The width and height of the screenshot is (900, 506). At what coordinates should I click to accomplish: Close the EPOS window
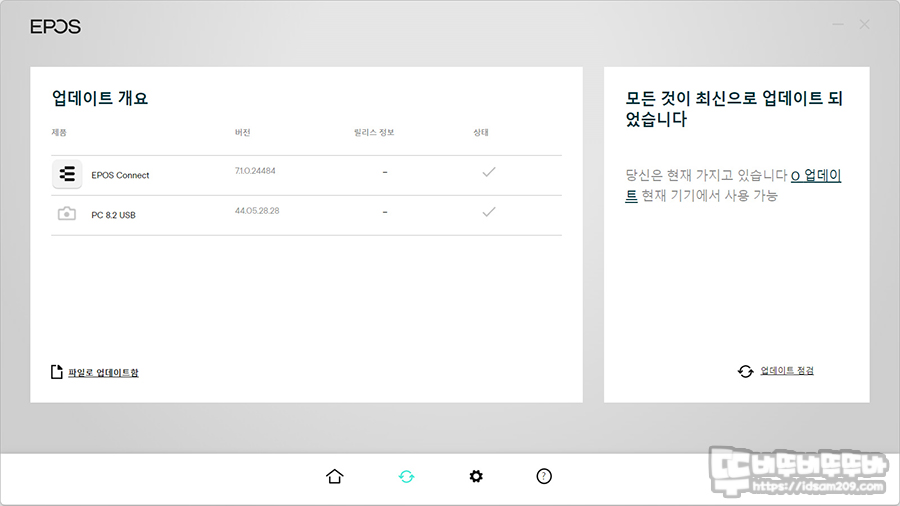pos(864,25)
